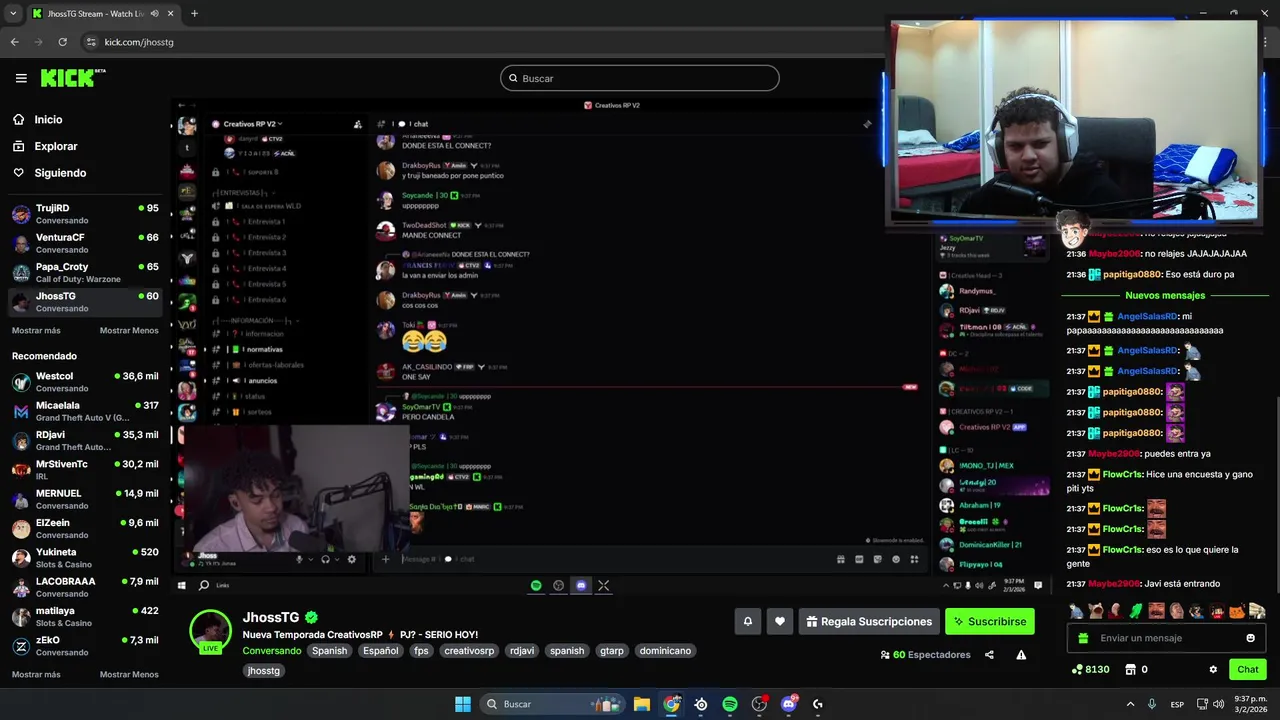
Task: Click the JhossTG live avatar
Action: [211, 631]
